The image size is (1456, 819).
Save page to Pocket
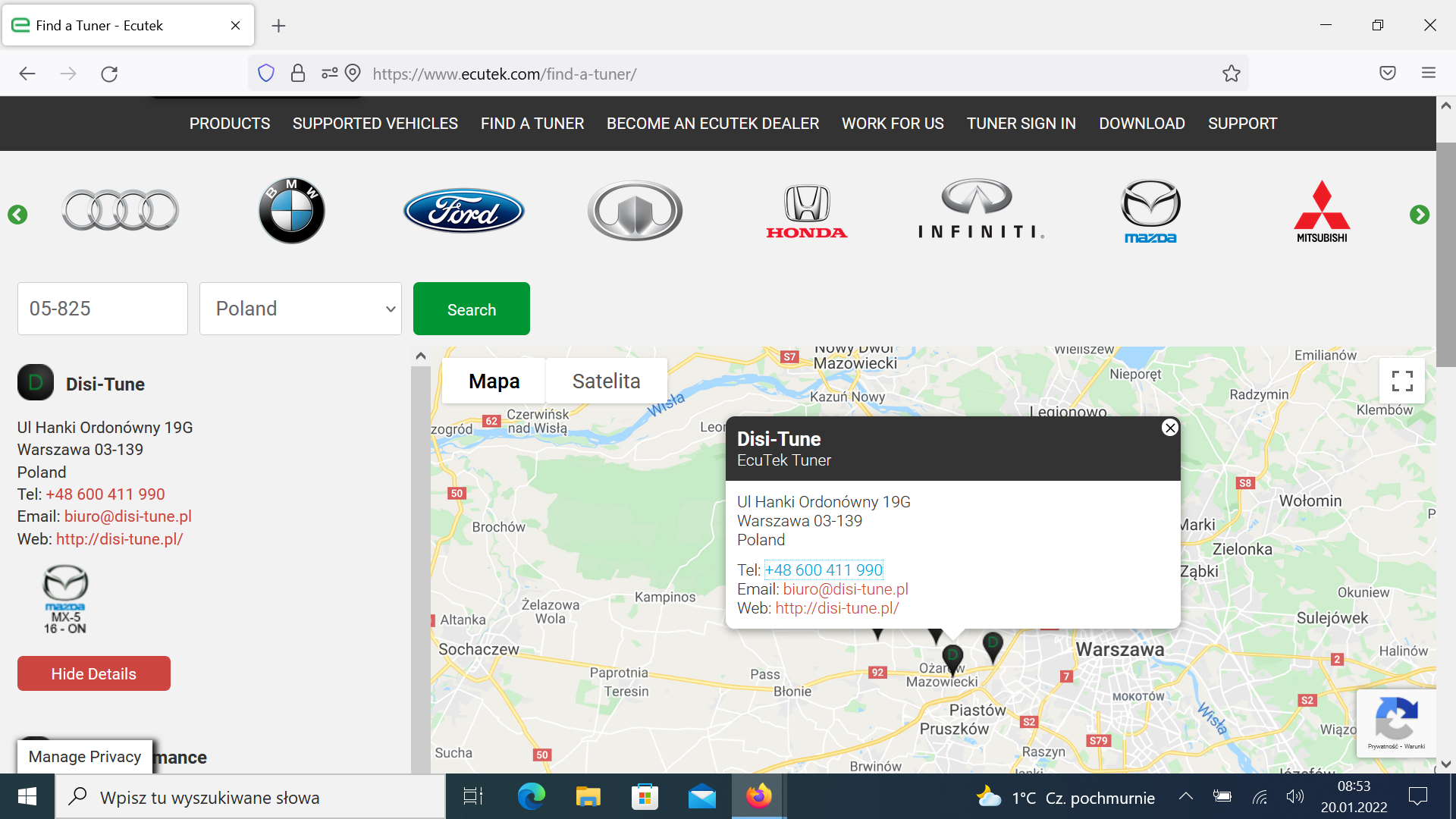click(x=1388, y=74)
